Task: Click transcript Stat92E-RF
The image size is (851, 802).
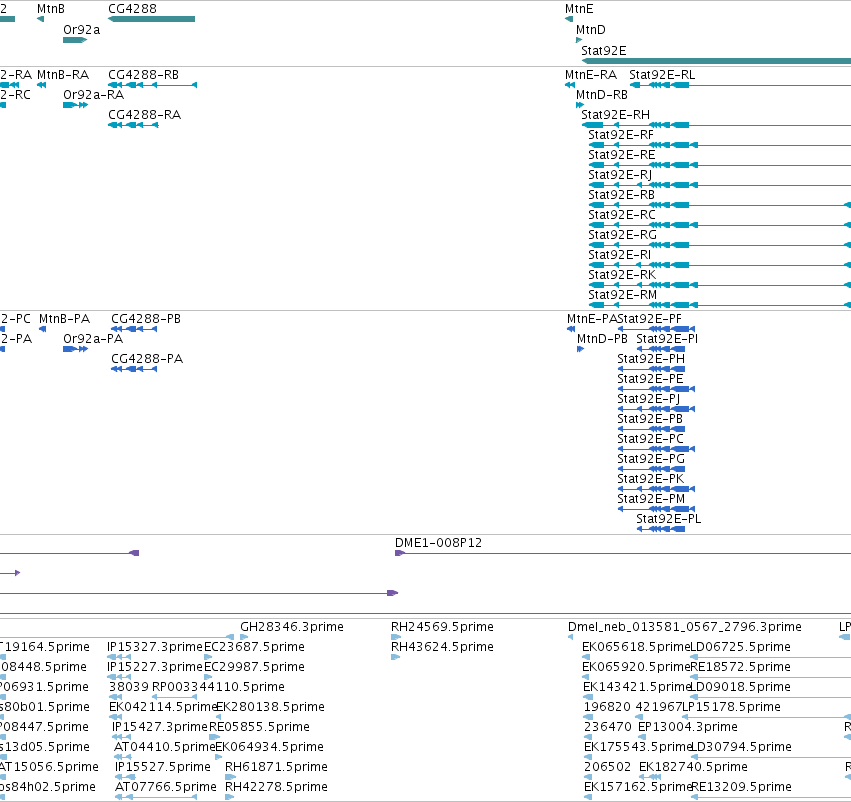Action: point(621,135)
